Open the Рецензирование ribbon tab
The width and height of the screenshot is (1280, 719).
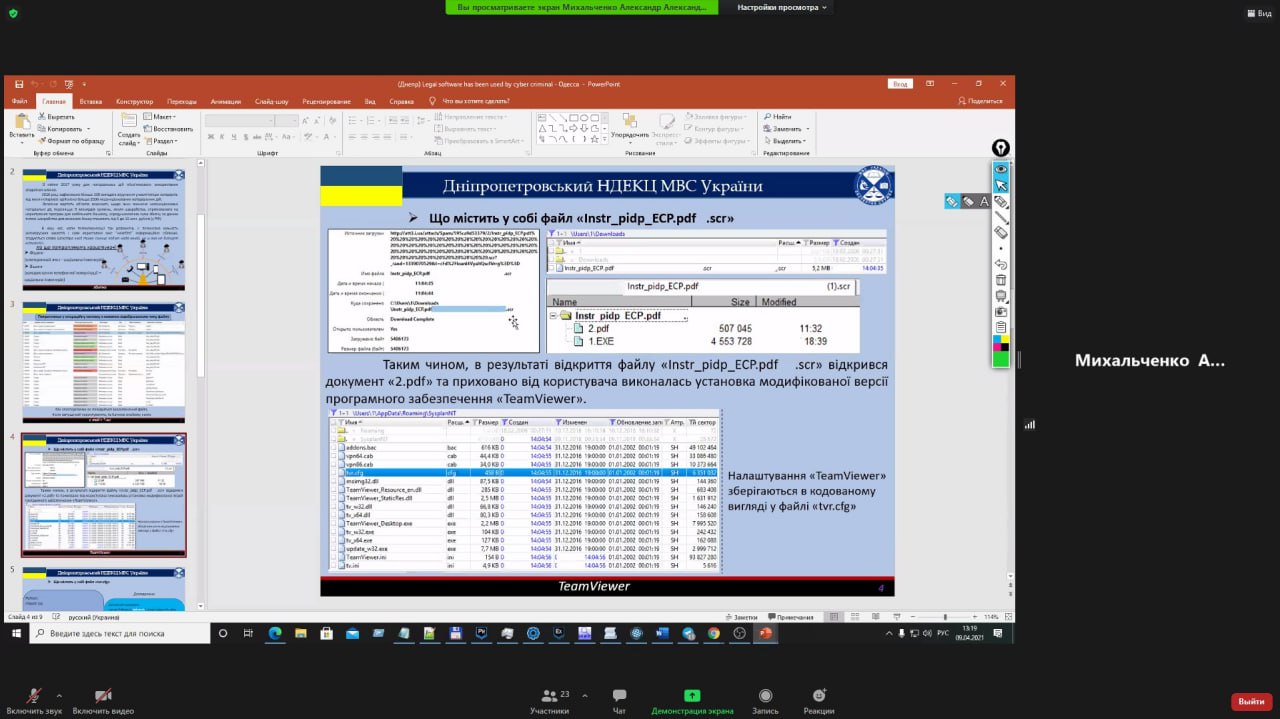pyautogui.click(x=326, y=101)
